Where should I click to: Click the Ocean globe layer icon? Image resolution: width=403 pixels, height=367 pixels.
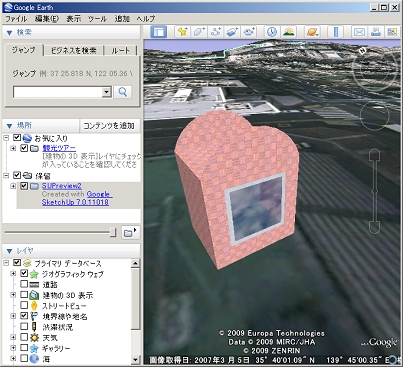[34, 359]
